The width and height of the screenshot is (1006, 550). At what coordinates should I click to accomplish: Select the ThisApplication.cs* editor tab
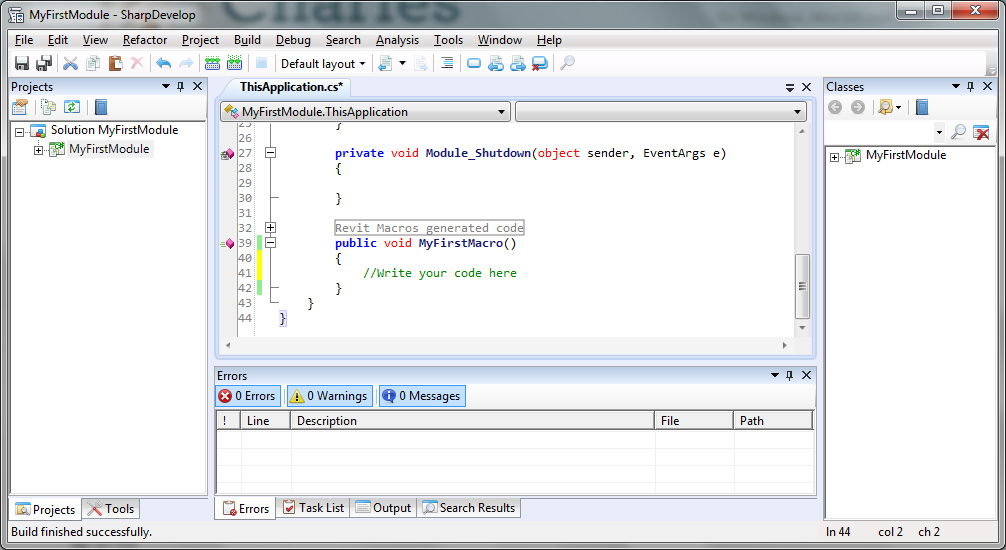pos(291,87)
